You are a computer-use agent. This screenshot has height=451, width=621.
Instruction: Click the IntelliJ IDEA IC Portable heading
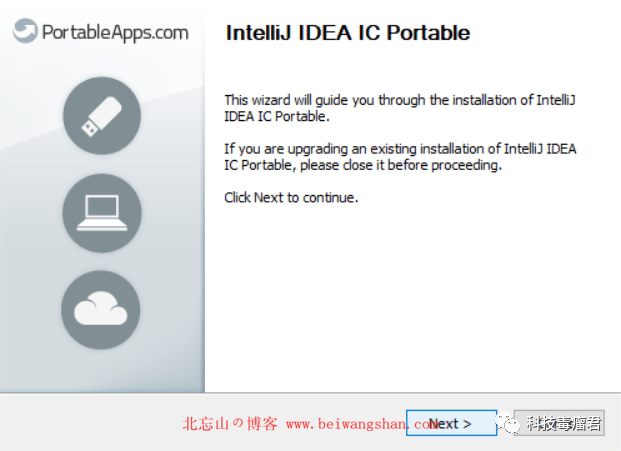pos(347,33)
